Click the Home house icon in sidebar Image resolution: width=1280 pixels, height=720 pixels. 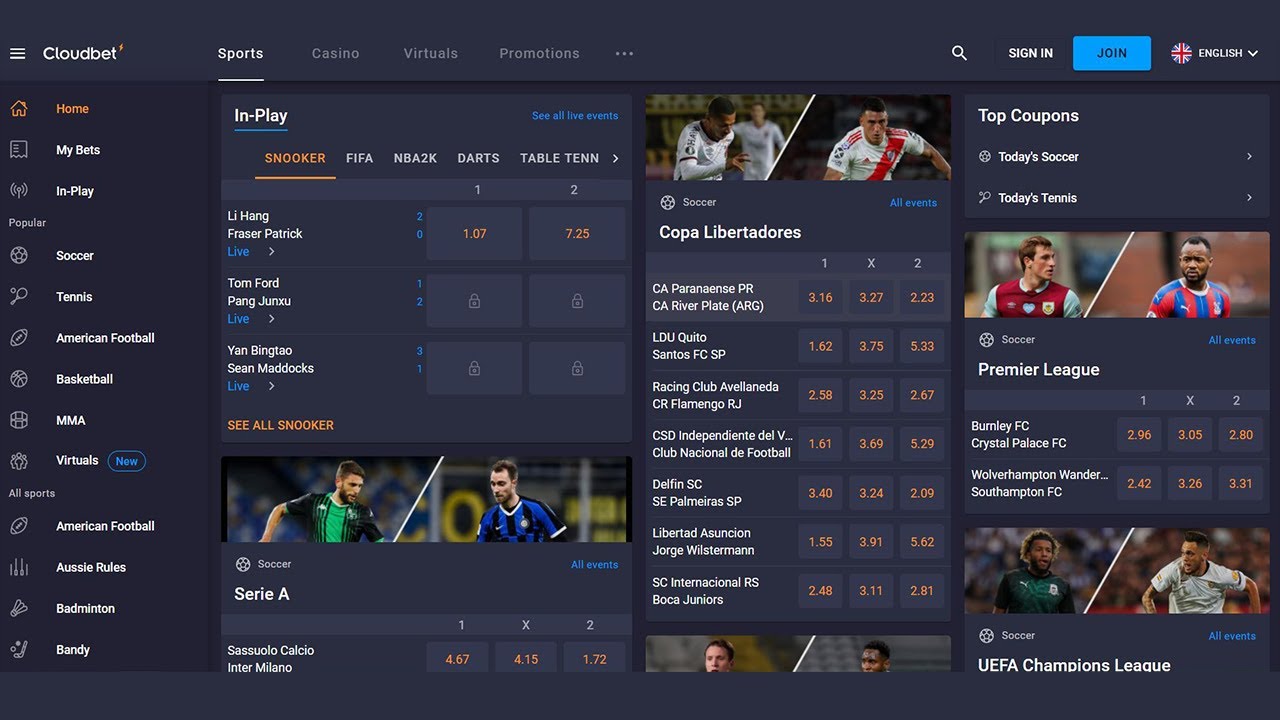pyautogui.click(x=19, y=108)
